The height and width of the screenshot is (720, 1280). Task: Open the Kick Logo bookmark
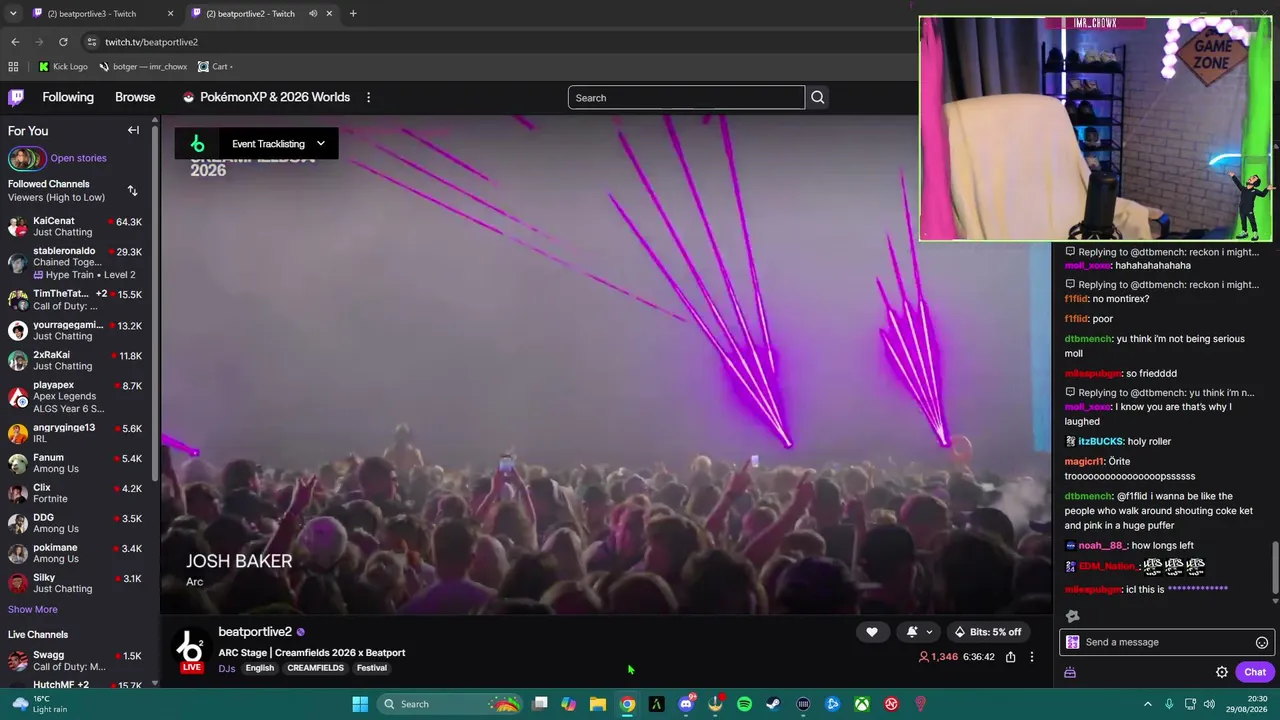point(63,67)
